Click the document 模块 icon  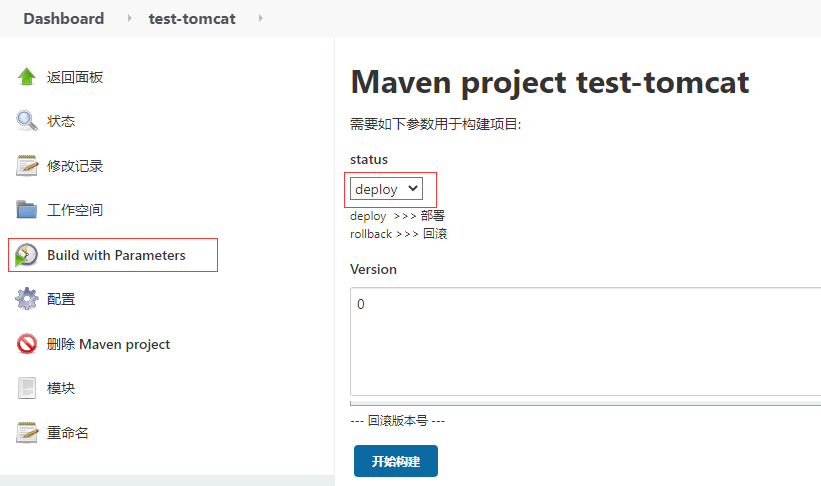(26, 388)
